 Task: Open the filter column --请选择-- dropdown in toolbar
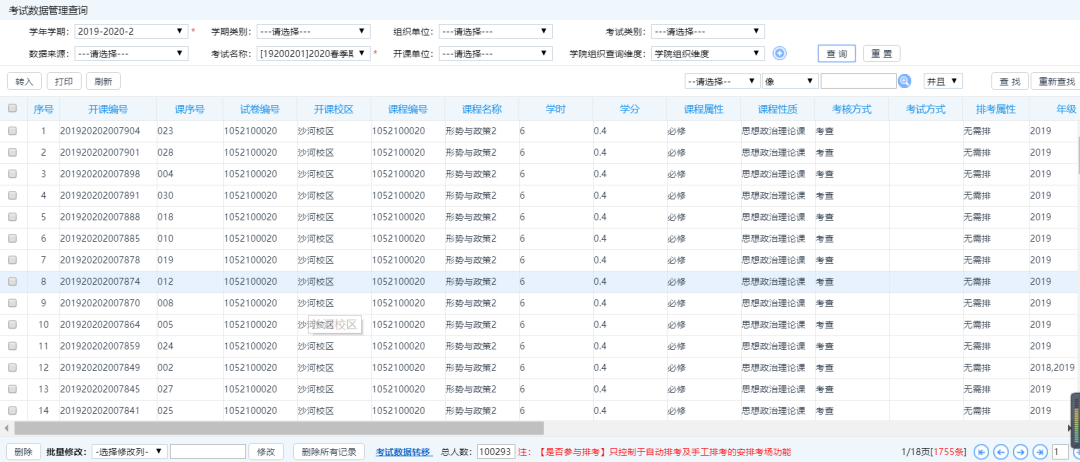click(722, 81)
